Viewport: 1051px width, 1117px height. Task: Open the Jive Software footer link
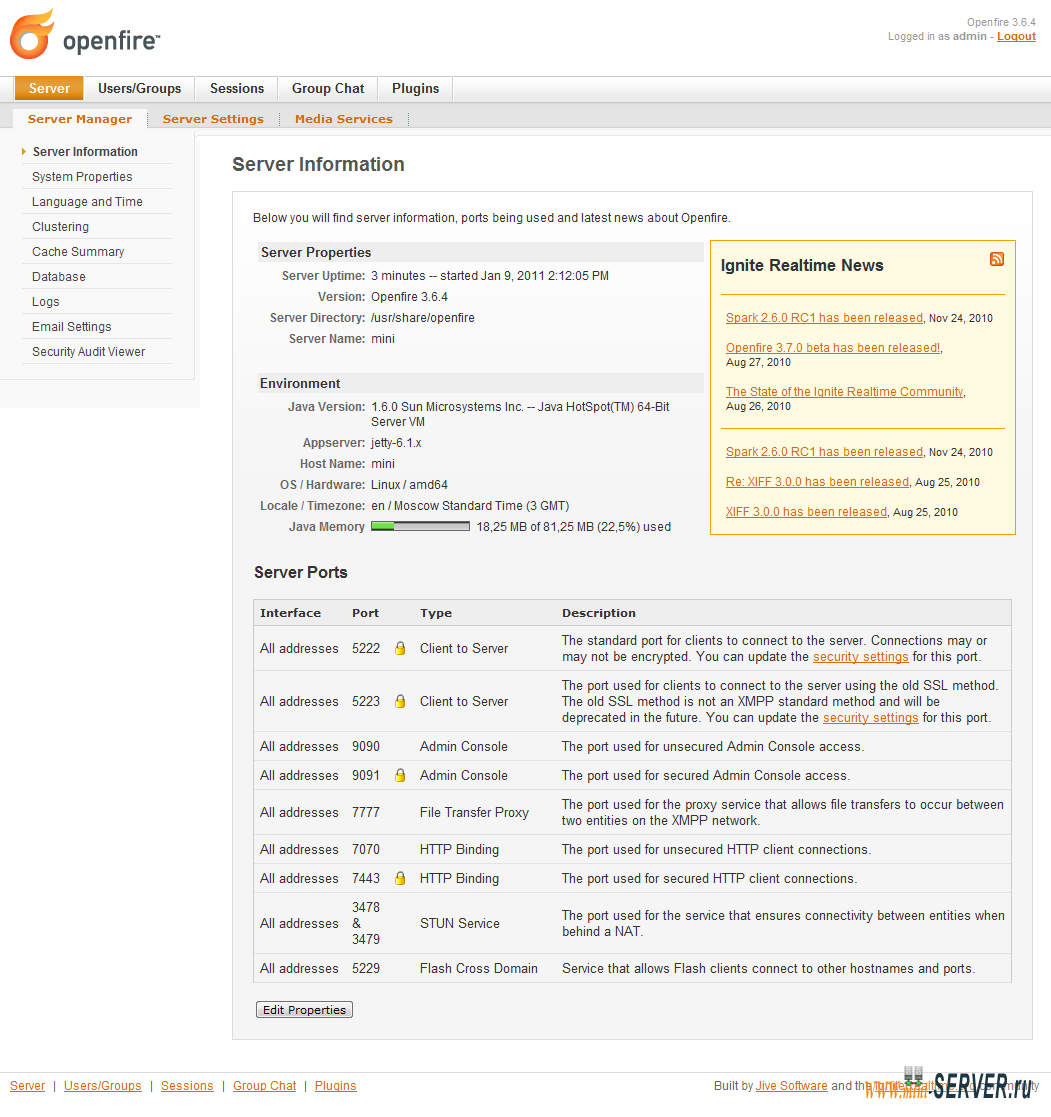[792, 1086]
